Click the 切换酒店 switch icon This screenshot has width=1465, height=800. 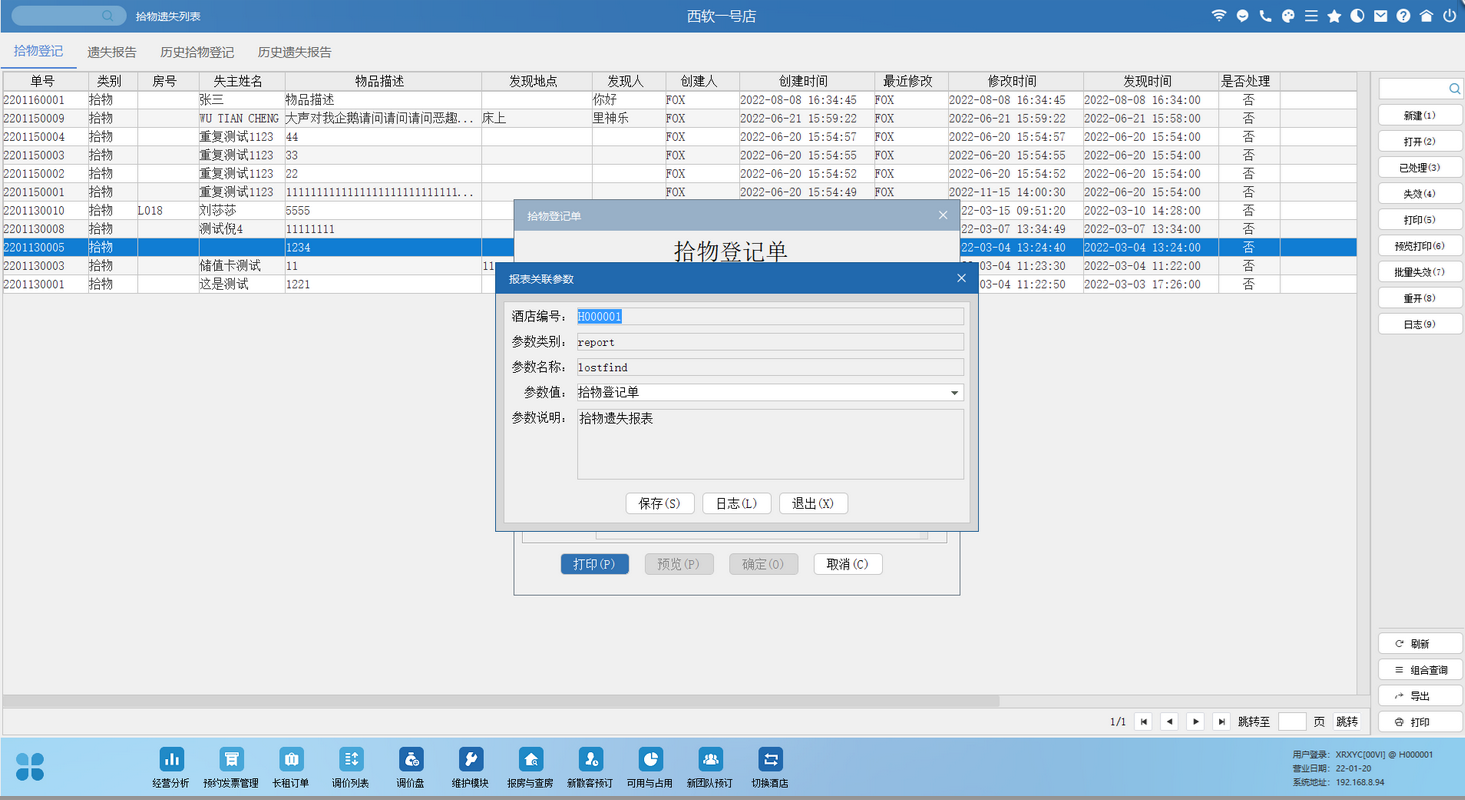770,760
